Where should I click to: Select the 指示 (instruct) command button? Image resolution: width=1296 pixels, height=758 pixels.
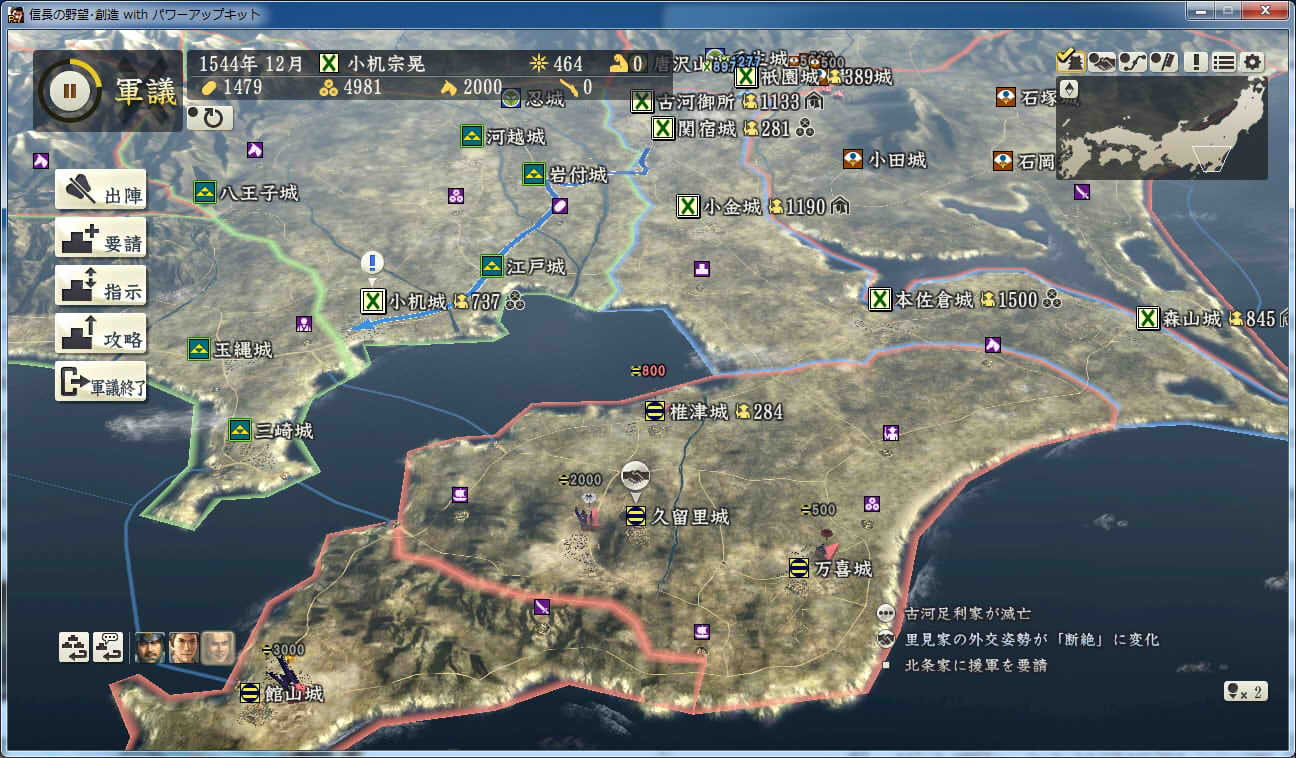[101, 286]
